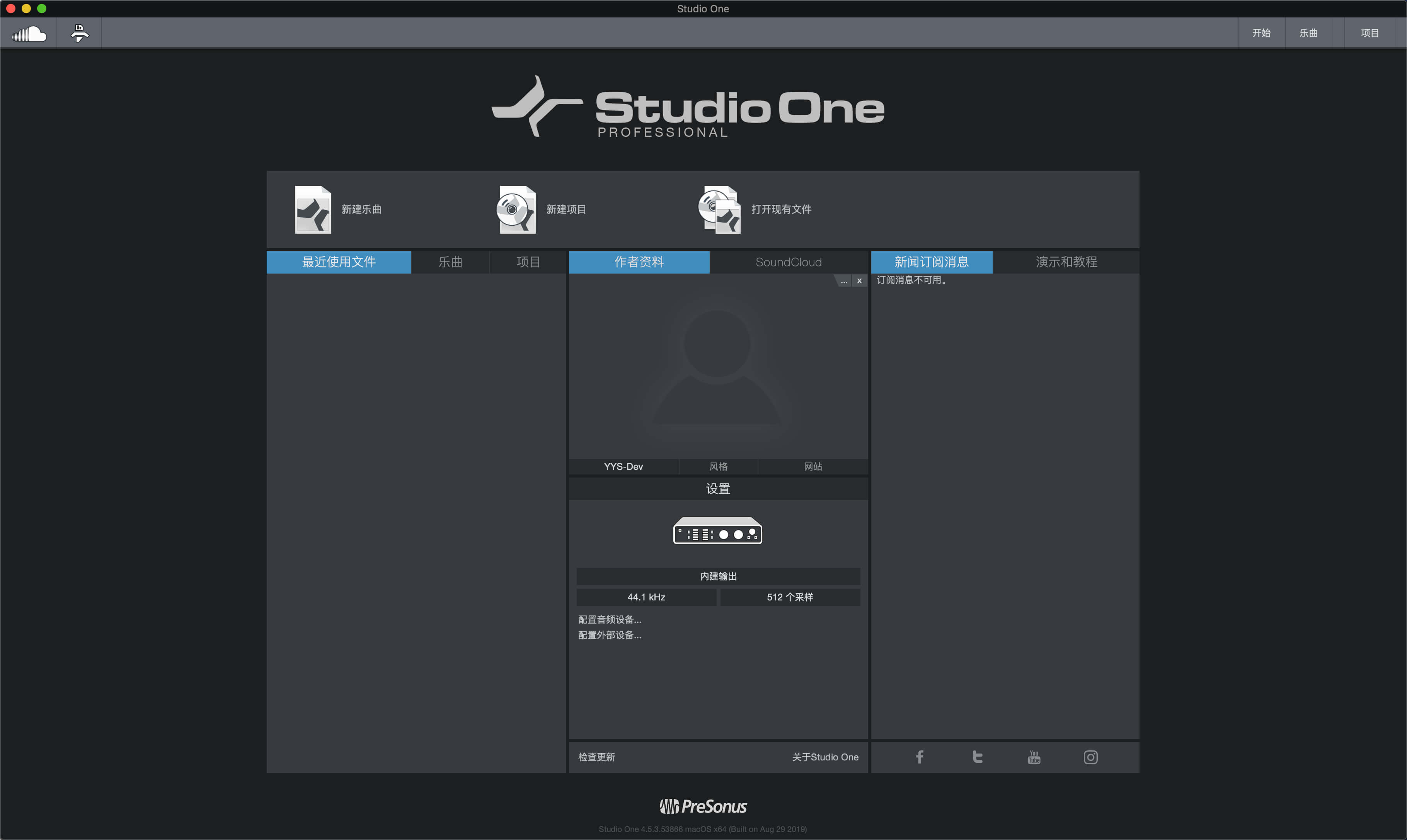Open 配置音频设备... (Configure Audio Device)
This screenshot has height=840, width=1407.
609,620
